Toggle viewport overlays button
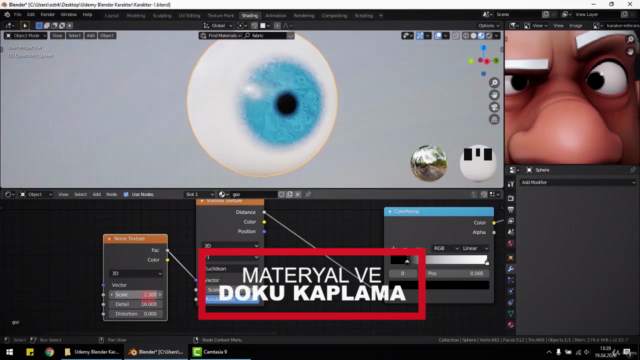640x360 pixels. pos(438,36)
